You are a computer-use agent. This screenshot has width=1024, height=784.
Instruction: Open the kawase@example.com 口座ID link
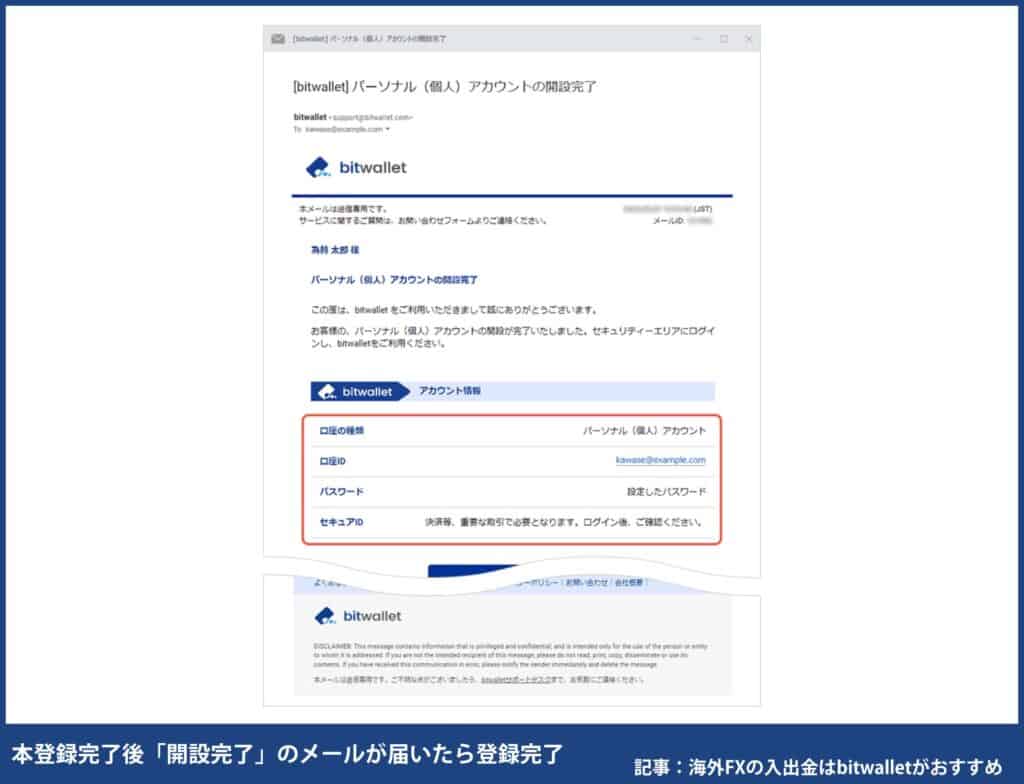point(660,460)
